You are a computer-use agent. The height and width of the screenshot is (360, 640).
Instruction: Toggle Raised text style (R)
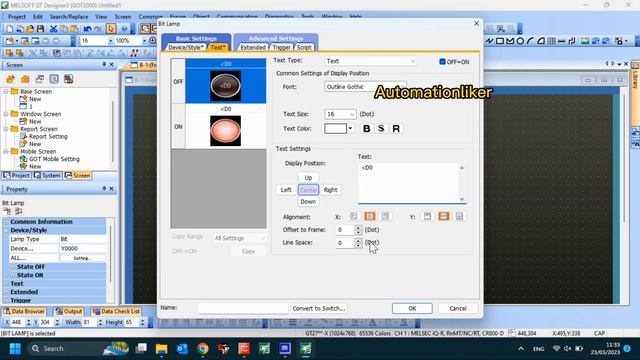tap(396, 129)
